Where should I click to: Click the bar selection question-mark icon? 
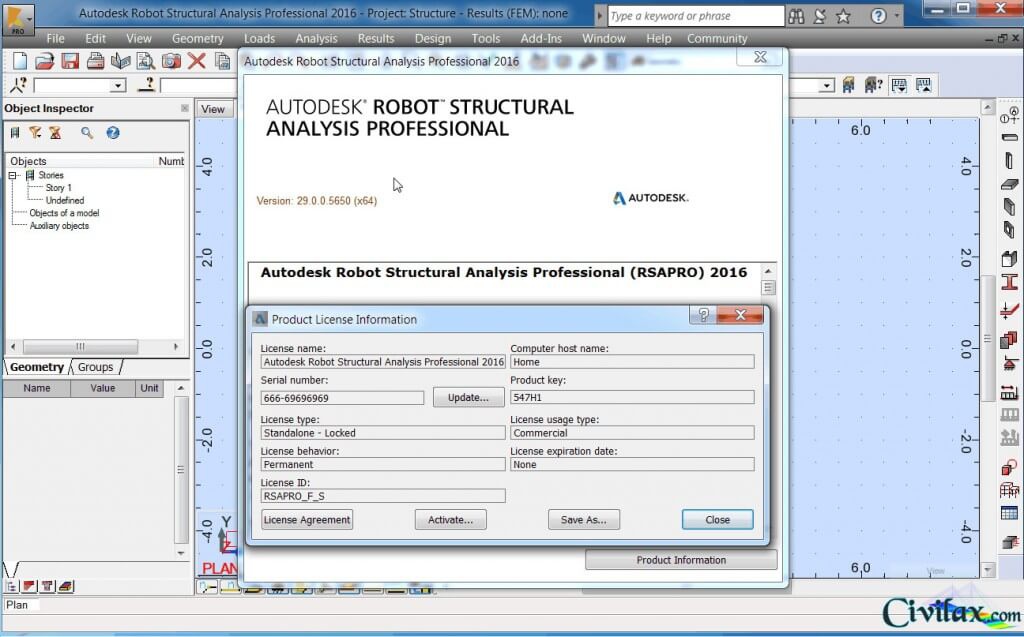[x=147, y=85]
